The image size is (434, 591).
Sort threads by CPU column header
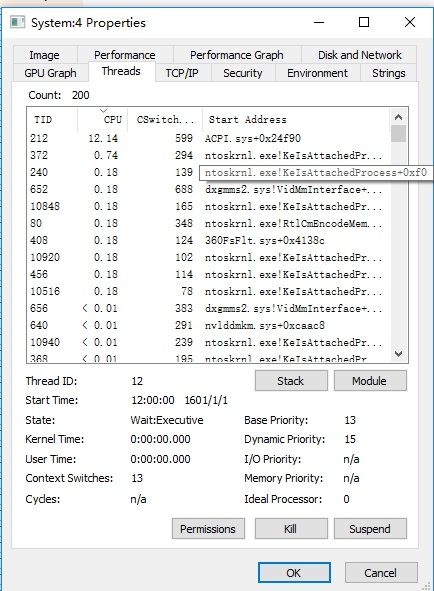point(103,119)
